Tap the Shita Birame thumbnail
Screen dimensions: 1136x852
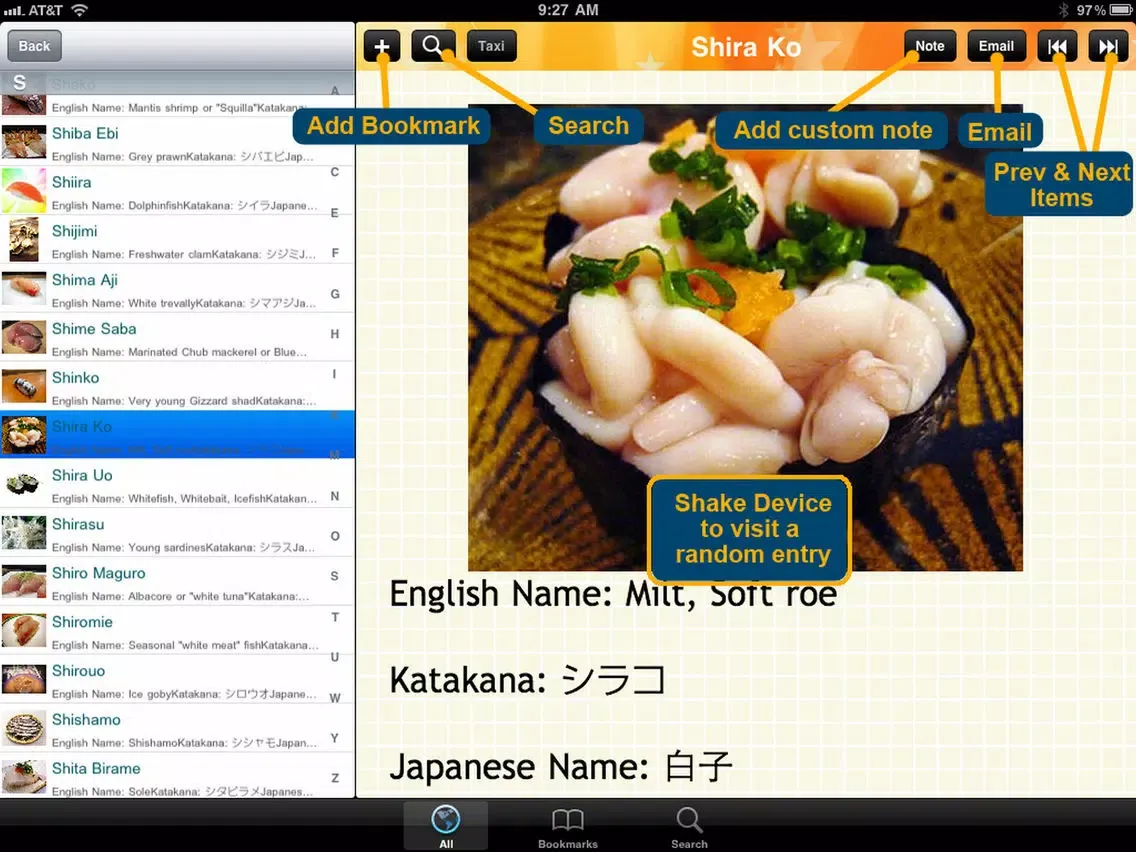24,777
